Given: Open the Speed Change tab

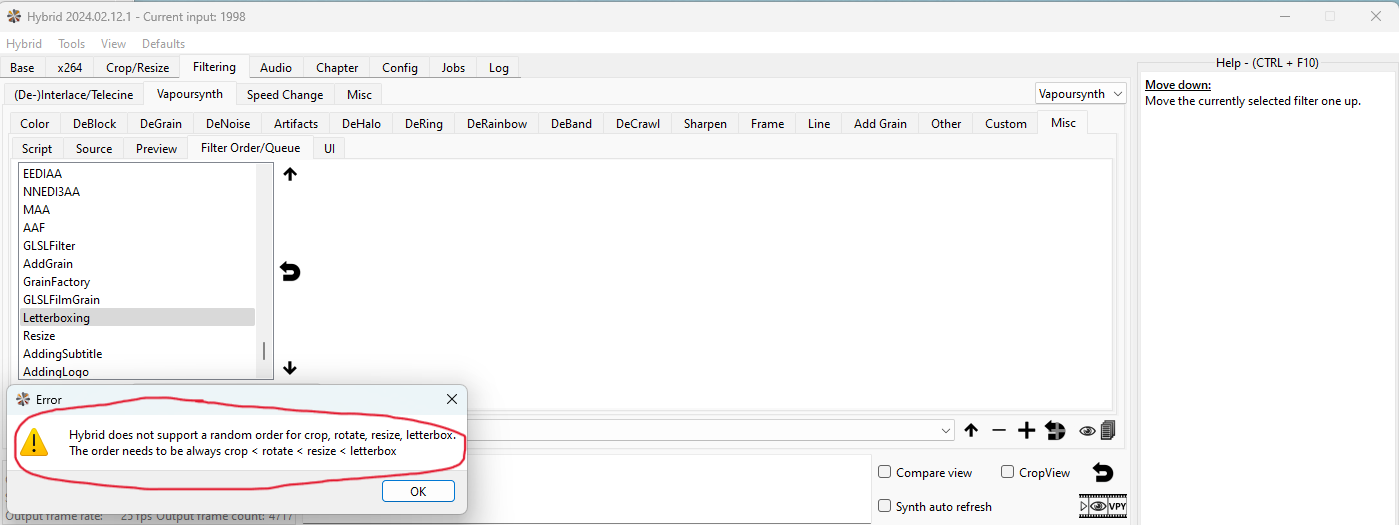Looking at the screenshot, I should 285,95.
